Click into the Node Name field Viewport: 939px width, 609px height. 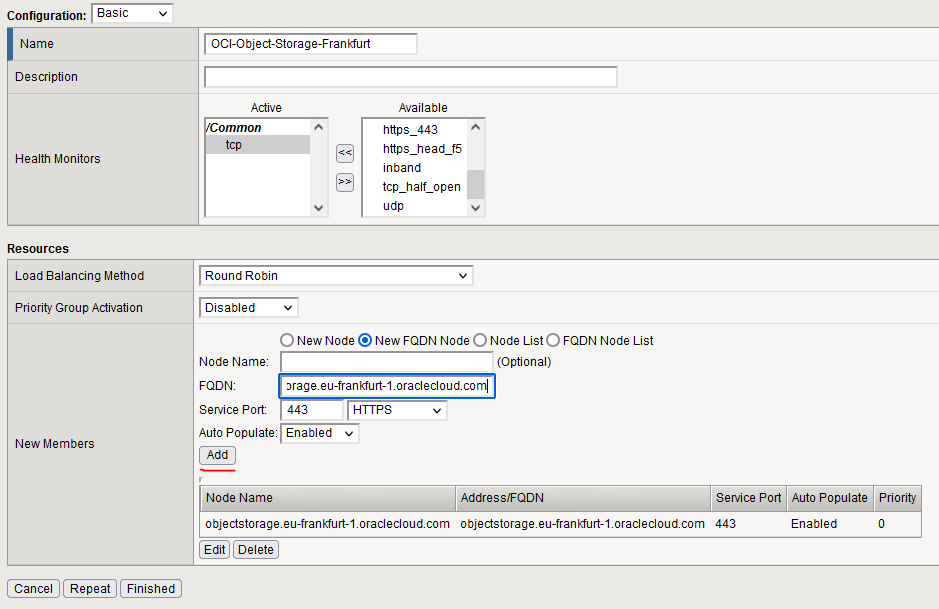click(x=386, y=361)
